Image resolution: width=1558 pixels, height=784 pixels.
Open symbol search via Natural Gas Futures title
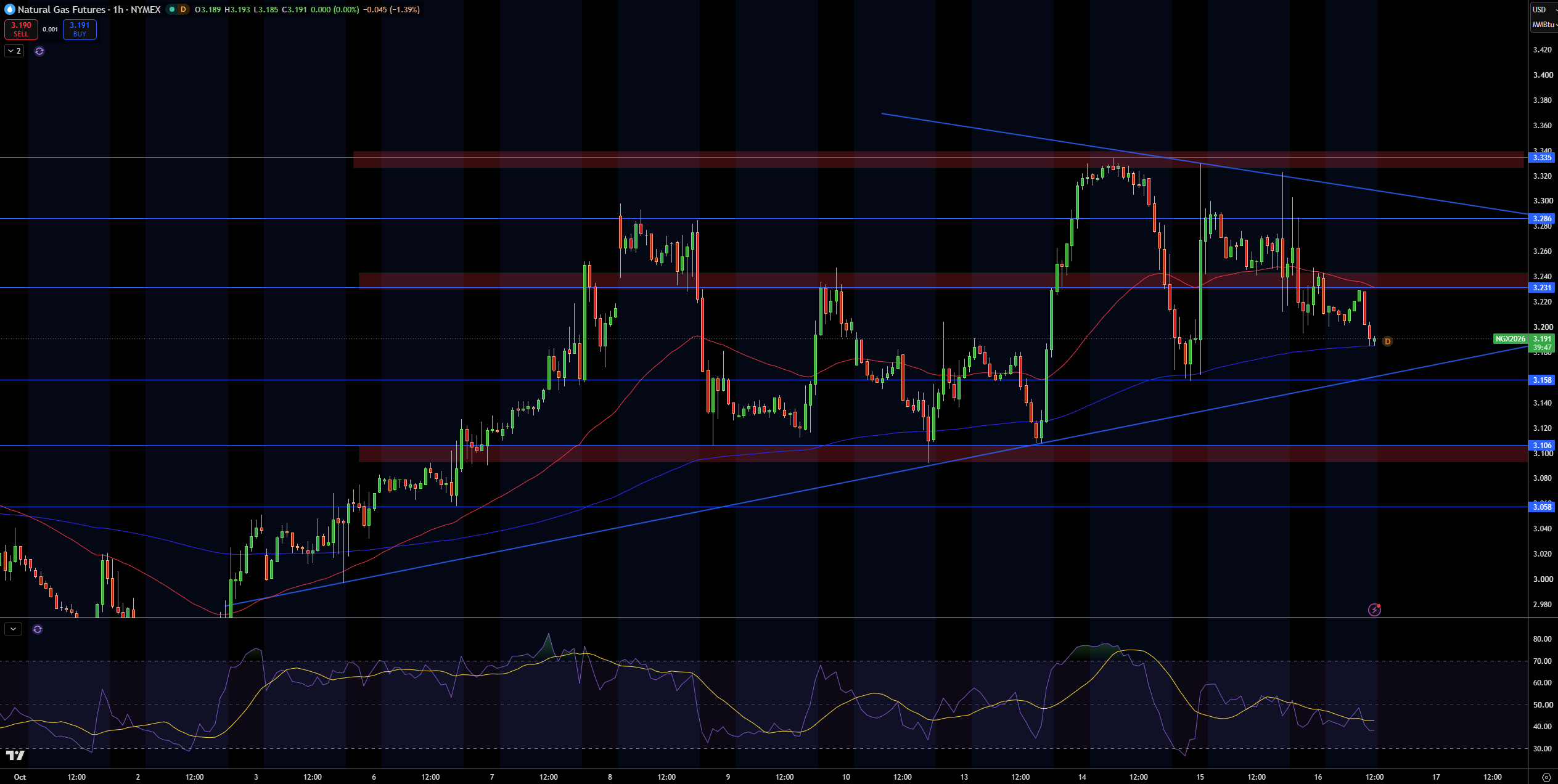tap(61, 9)
